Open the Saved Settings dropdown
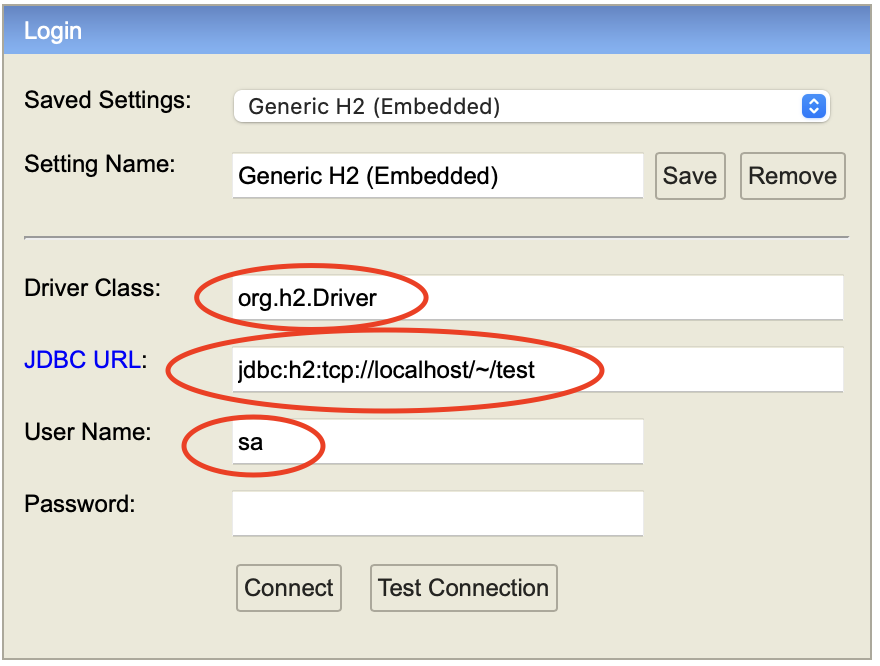 pyautogui.click(x=531, y=106)
